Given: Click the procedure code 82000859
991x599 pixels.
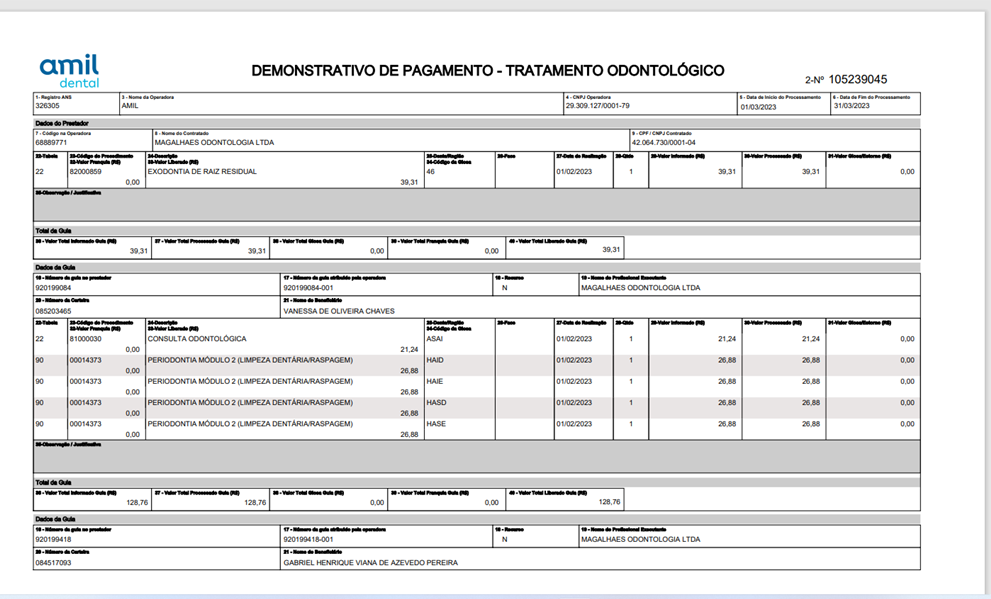Looking at the screenshot, I should point(85,172).
